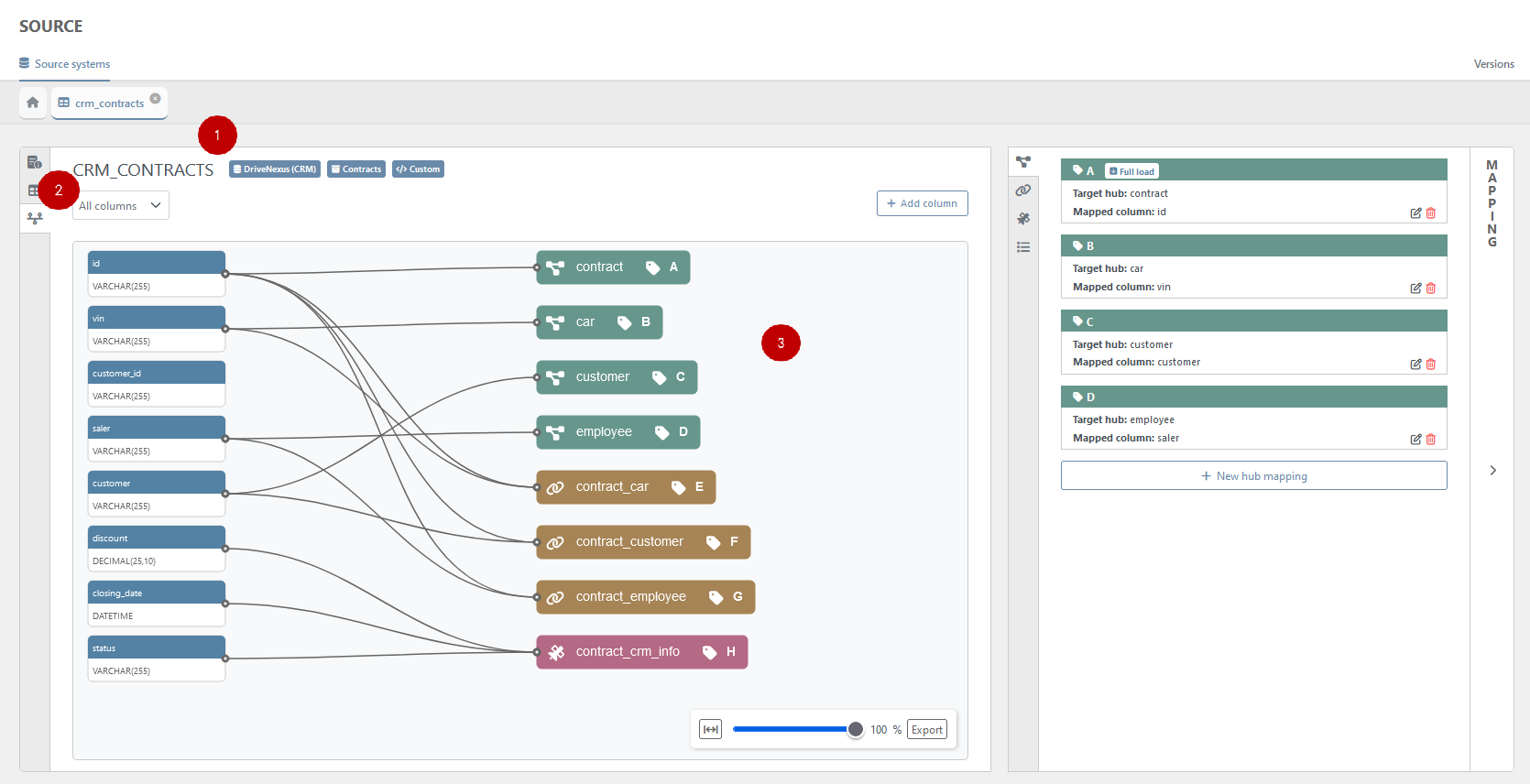The width and height of the screenshot is (1530, 784).
Task: Switch to Source systems tab
Action: click(x=65, y=64)
